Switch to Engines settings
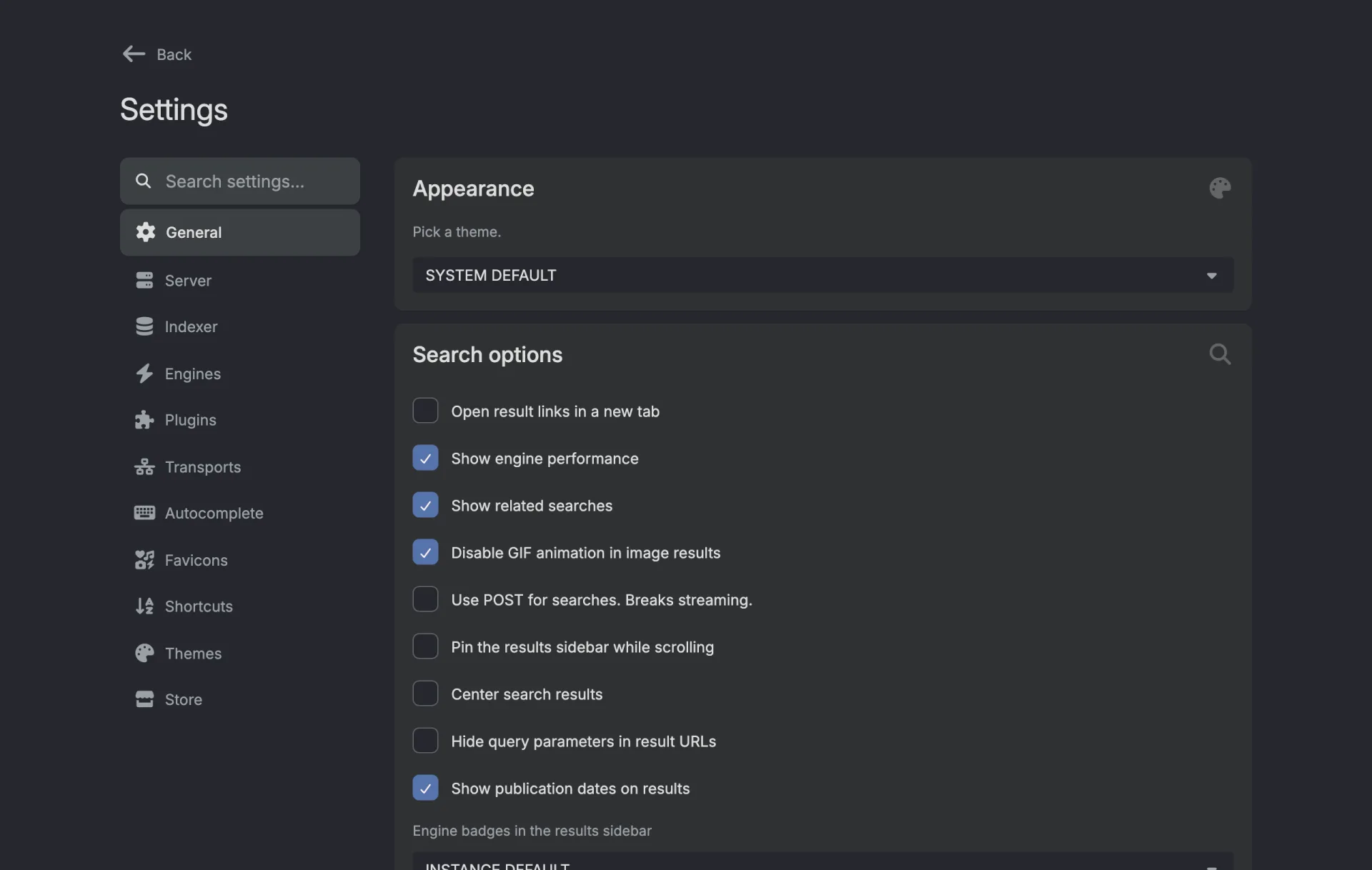Screen dimensions: 1372x870 click(240, 374)
